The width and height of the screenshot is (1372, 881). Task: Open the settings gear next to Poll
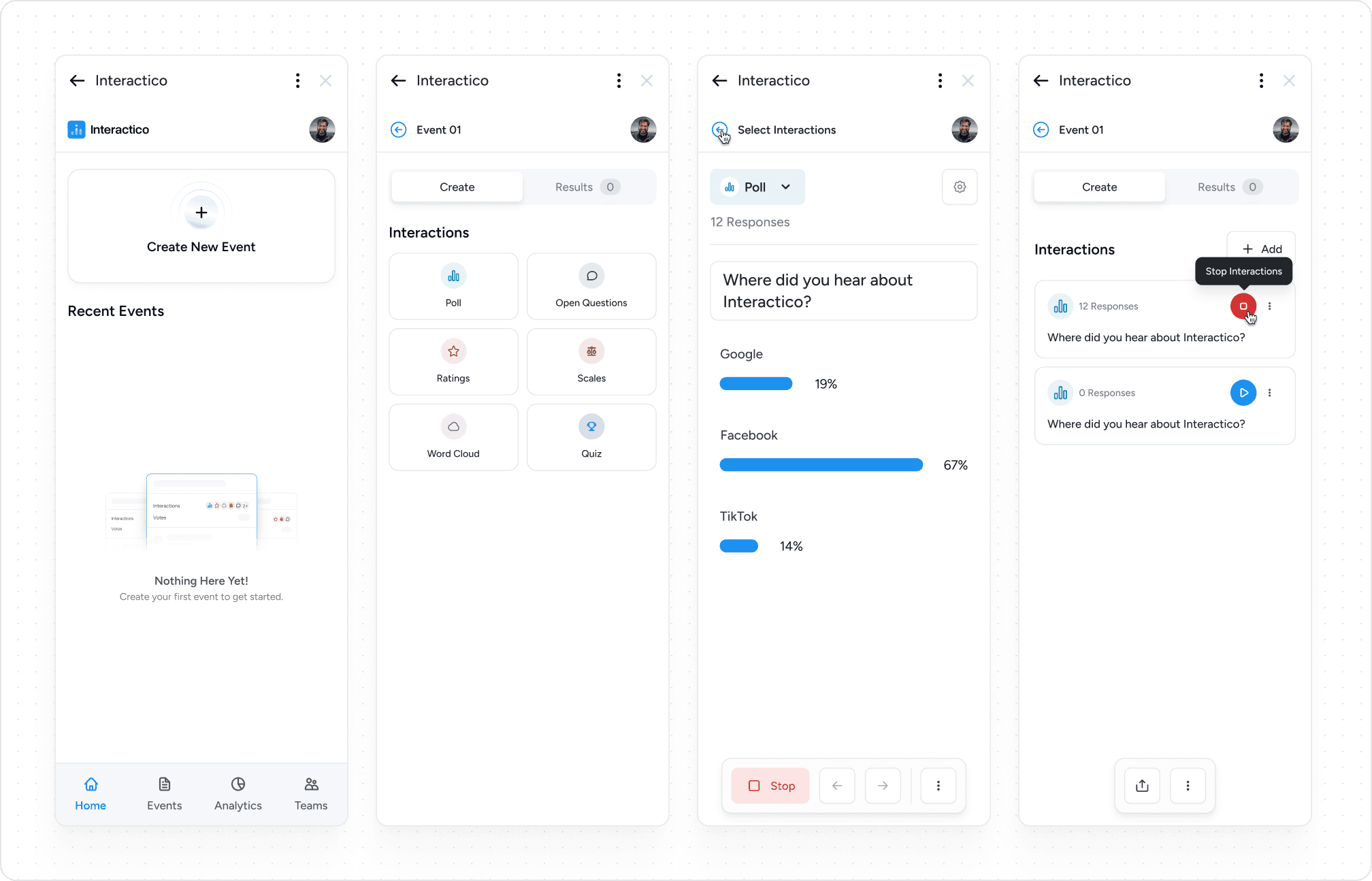960,187
